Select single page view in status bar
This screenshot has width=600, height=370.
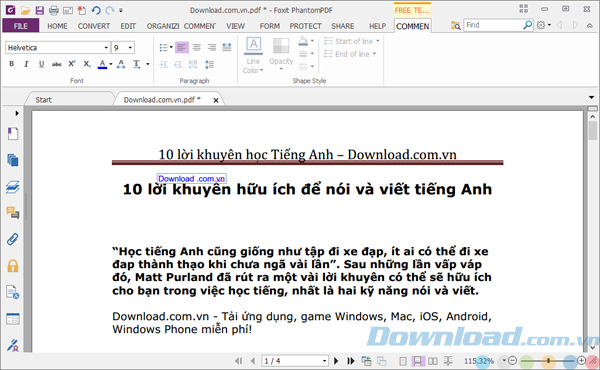pyautogui.click(x=403, y=361)
